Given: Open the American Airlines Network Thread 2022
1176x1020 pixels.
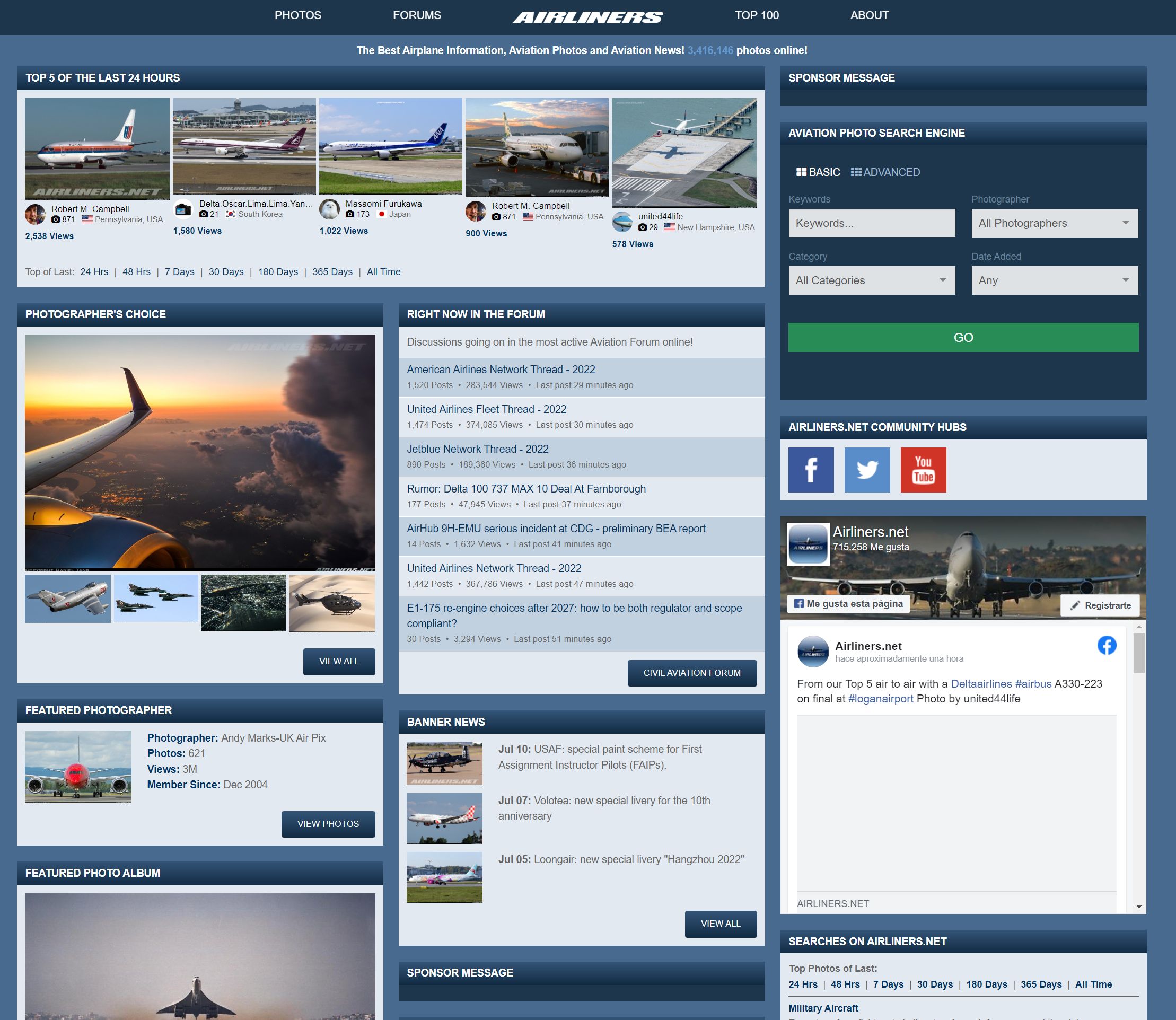Looking at the screenshot, I should (x=501, y=370).
